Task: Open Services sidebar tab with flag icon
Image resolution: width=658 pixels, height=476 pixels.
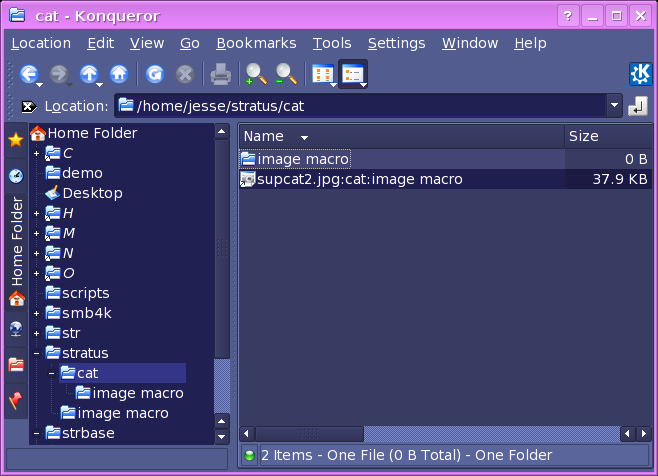Action: tap(16, 400)
